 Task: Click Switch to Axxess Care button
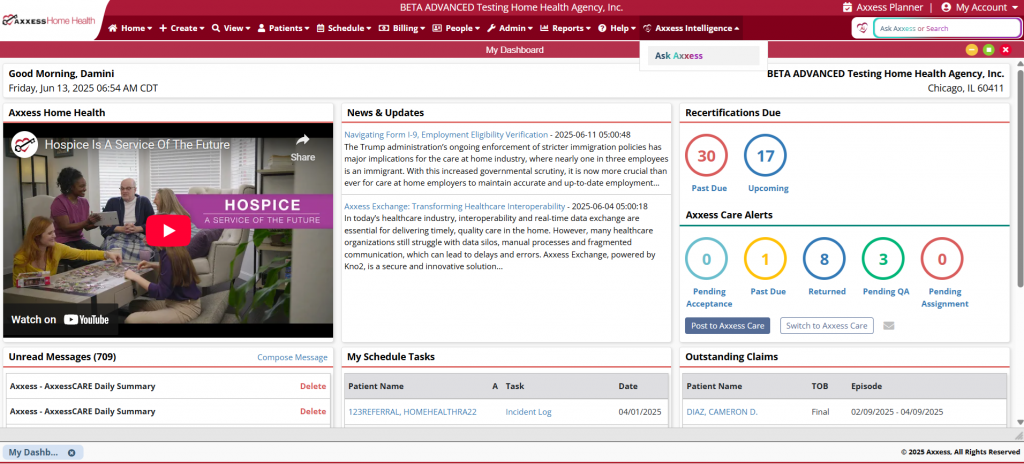click(827, 325)
